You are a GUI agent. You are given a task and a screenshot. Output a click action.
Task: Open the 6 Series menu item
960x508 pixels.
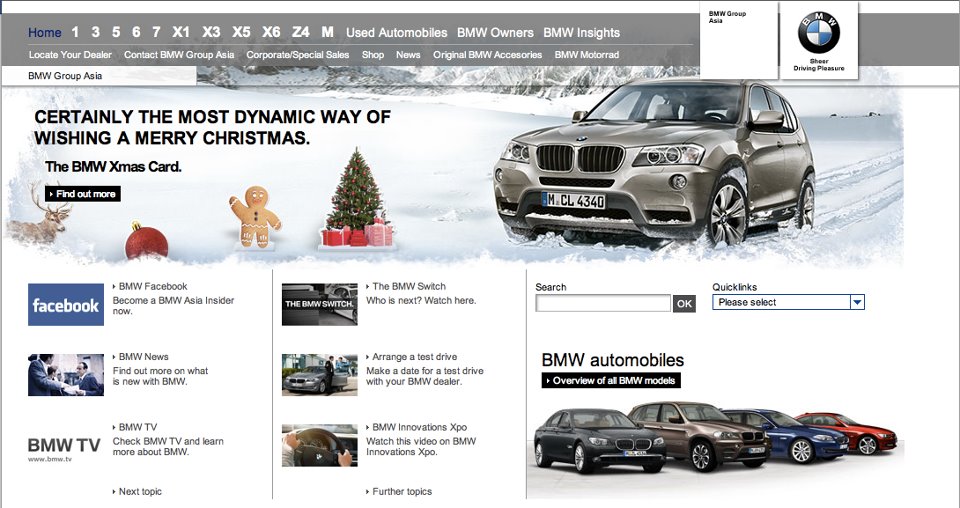point(136,32)
